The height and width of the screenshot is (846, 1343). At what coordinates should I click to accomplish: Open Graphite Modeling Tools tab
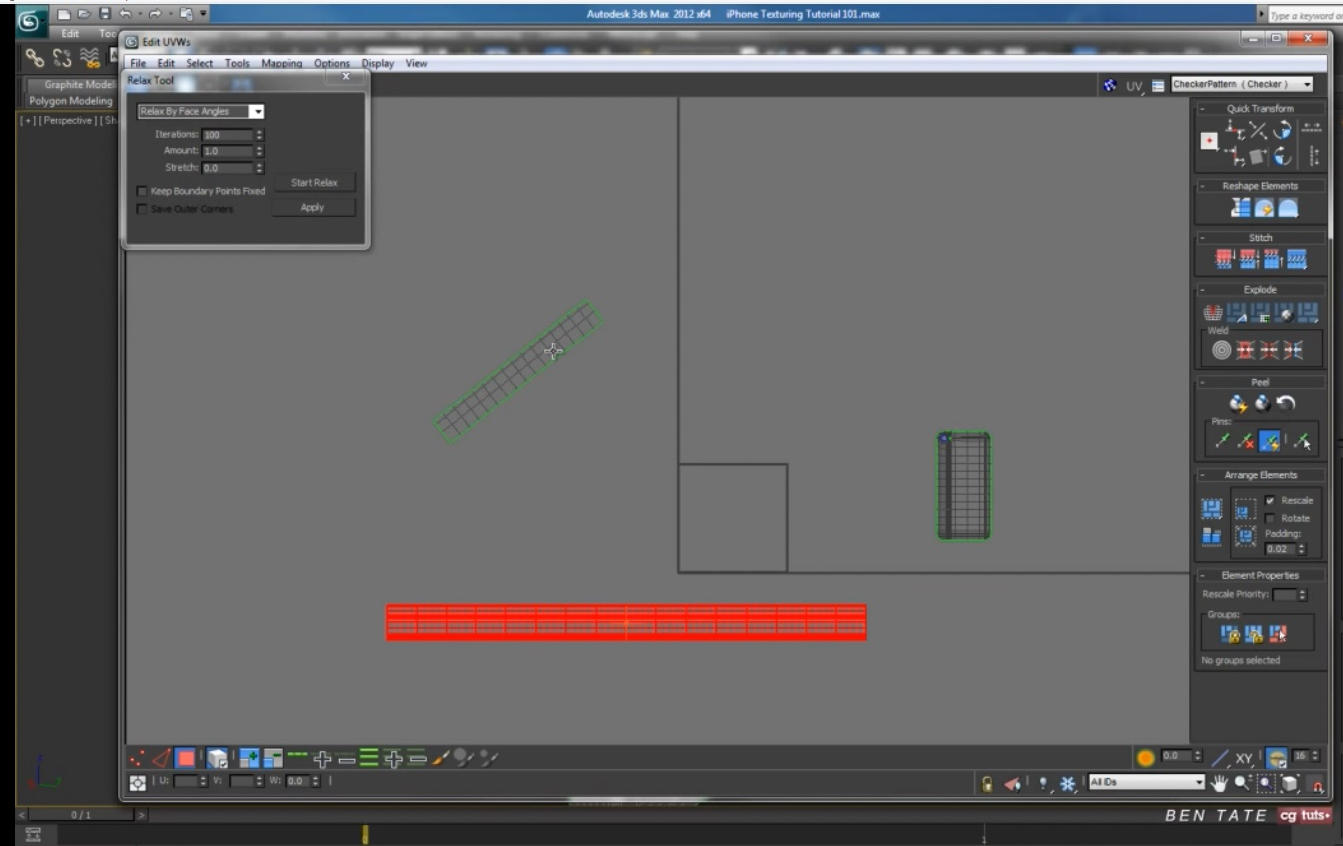click(79, 85)
